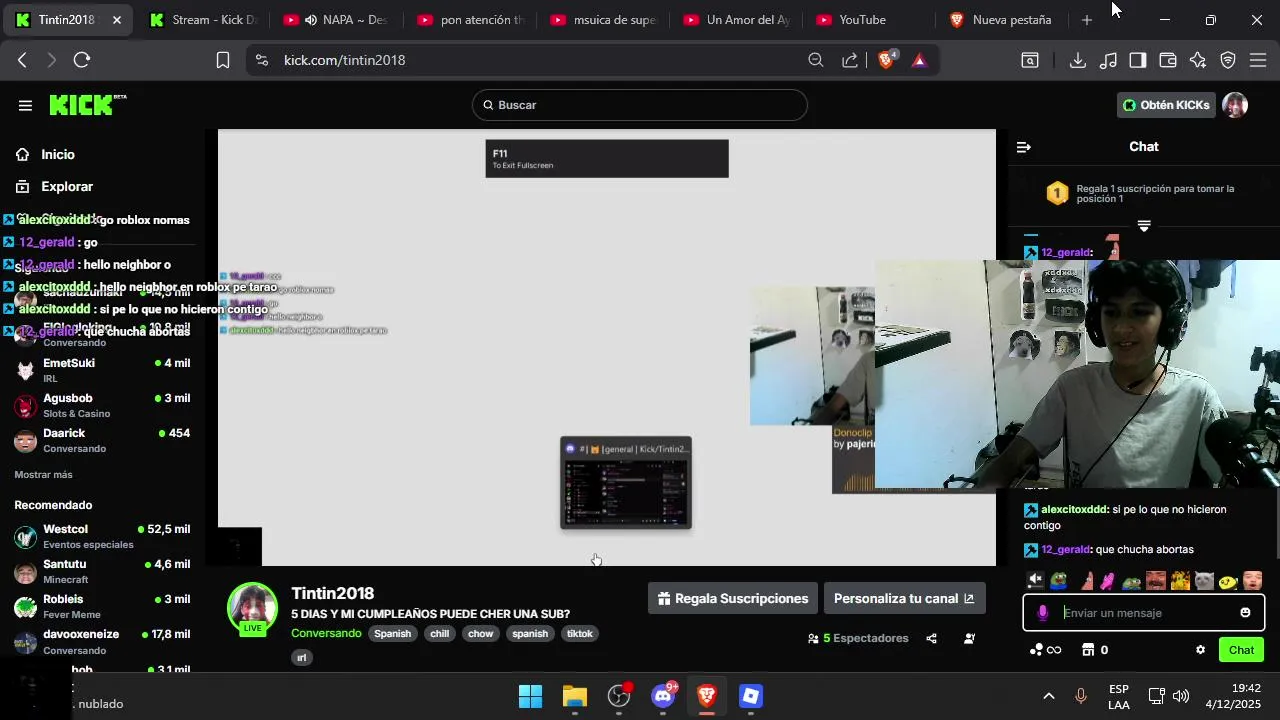This screenshot has height=720, width=1280.
Task: Select the chill tag
Action: click(x=440, y=634)
